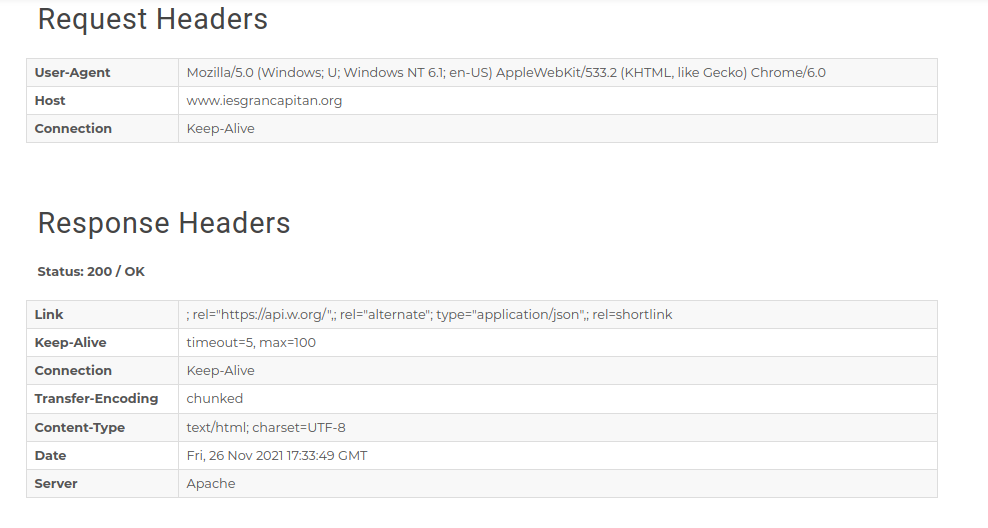Click the chunked encoding value
This screenshot has width=988, height=528.
(214, 399)
